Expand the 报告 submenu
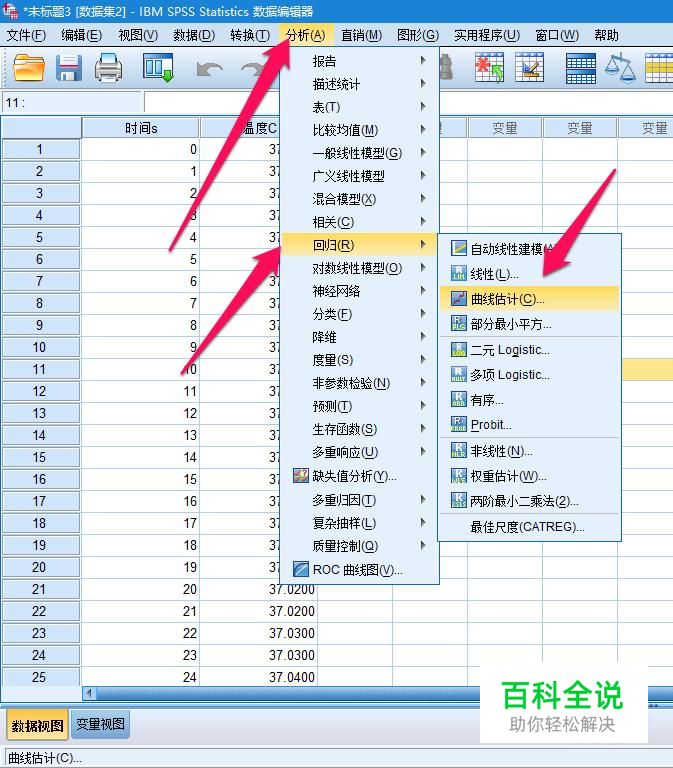 [x=360, y=61]
